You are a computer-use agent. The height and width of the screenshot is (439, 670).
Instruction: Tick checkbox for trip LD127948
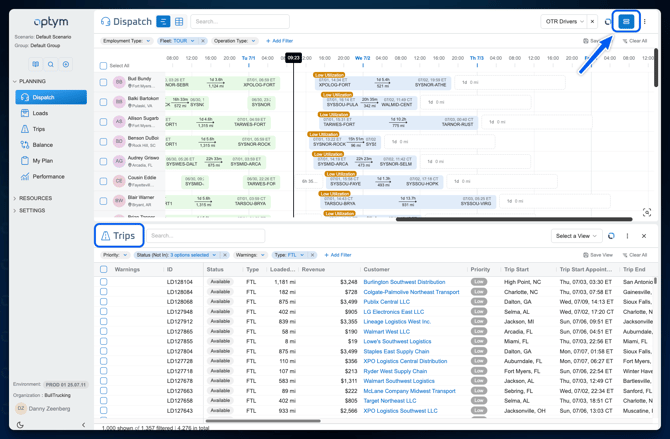[x=103, y=312]
